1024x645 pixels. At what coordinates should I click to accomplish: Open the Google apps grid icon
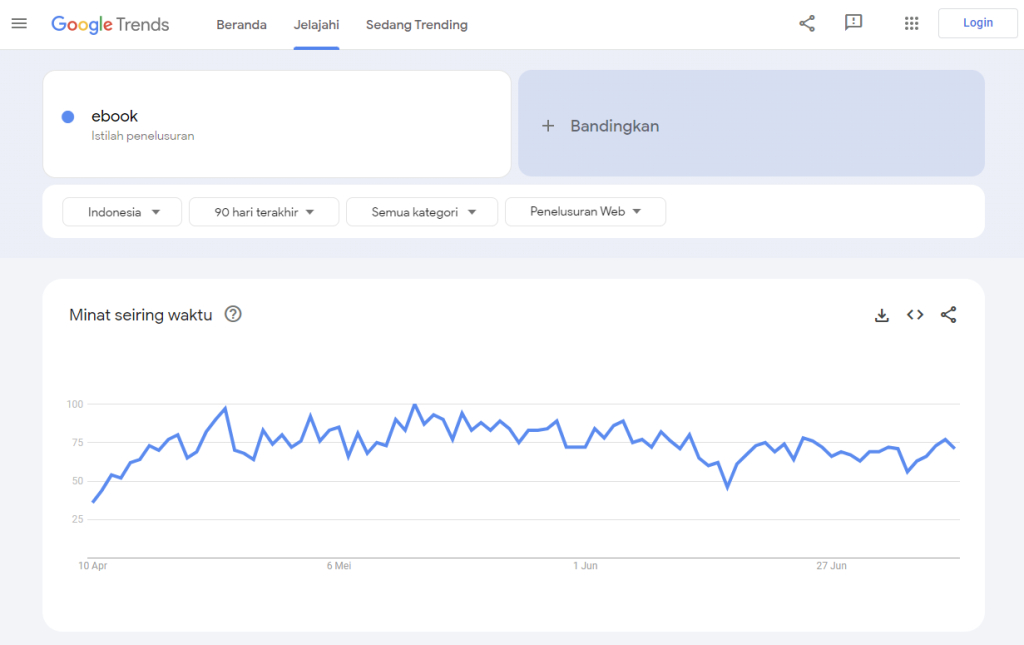(911, 23)
